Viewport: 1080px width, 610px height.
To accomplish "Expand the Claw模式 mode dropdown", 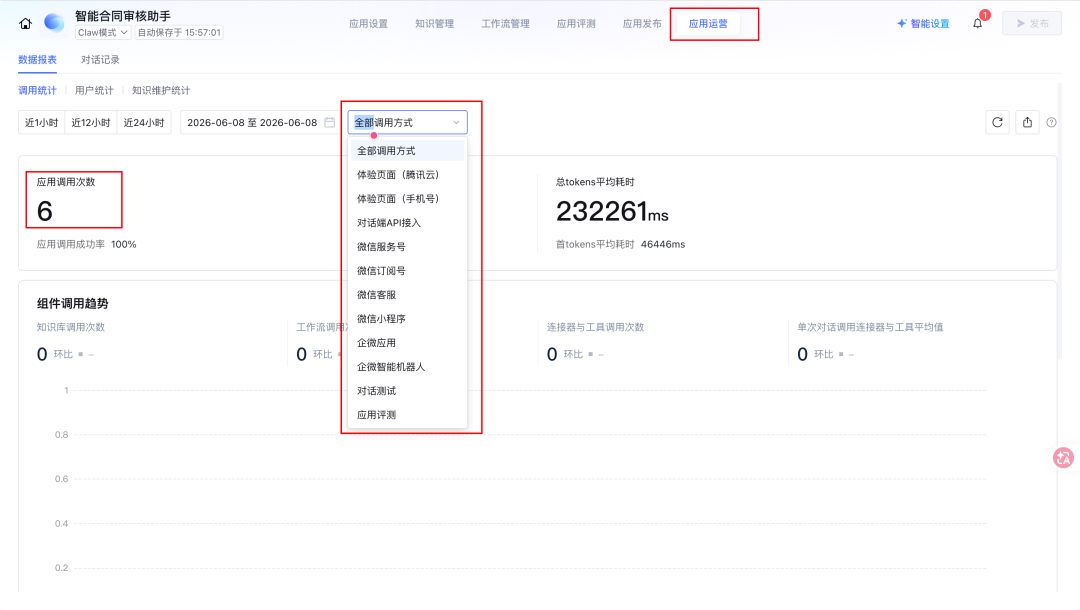I will click(x=102, y=32).
